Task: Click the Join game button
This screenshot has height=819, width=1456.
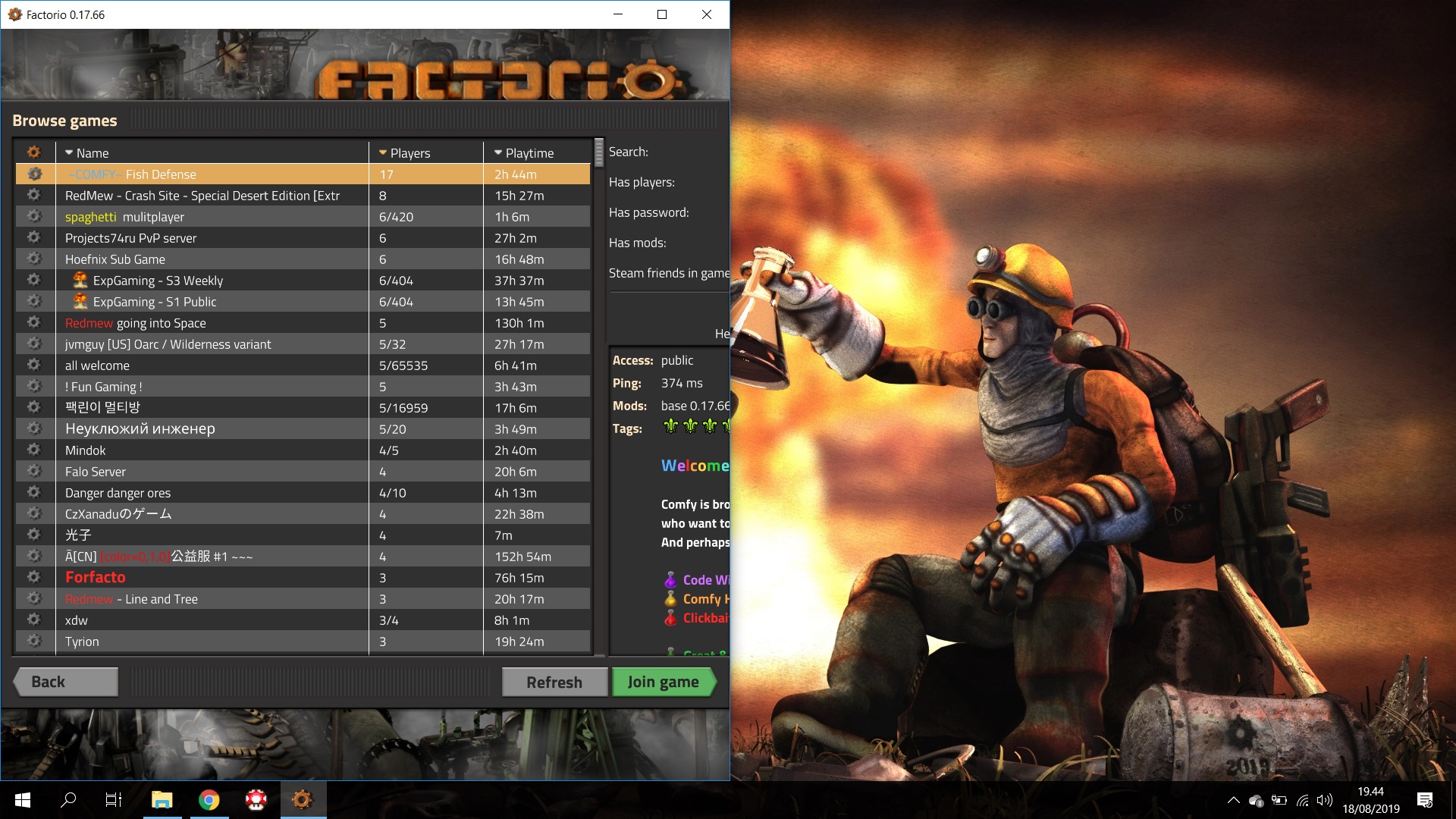Action: coord(664,681)
